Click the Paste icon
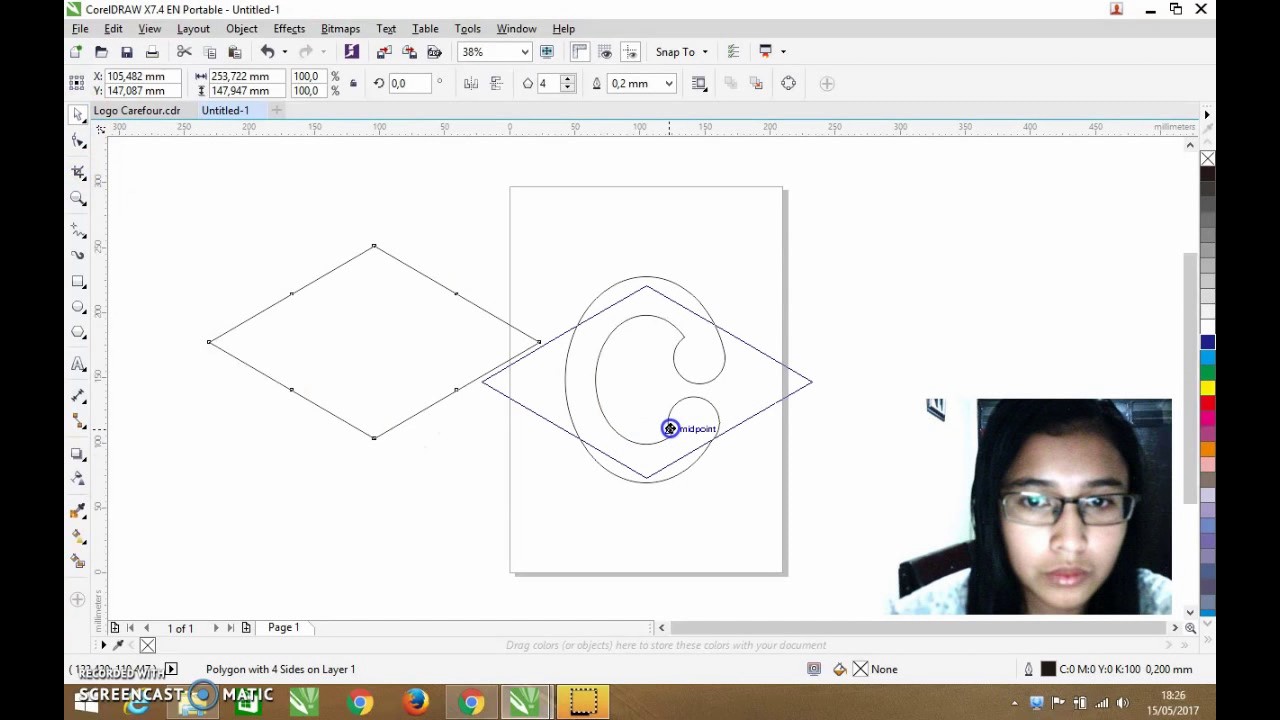The height and width of the screenshot is (720, 1280). [235, 52]
